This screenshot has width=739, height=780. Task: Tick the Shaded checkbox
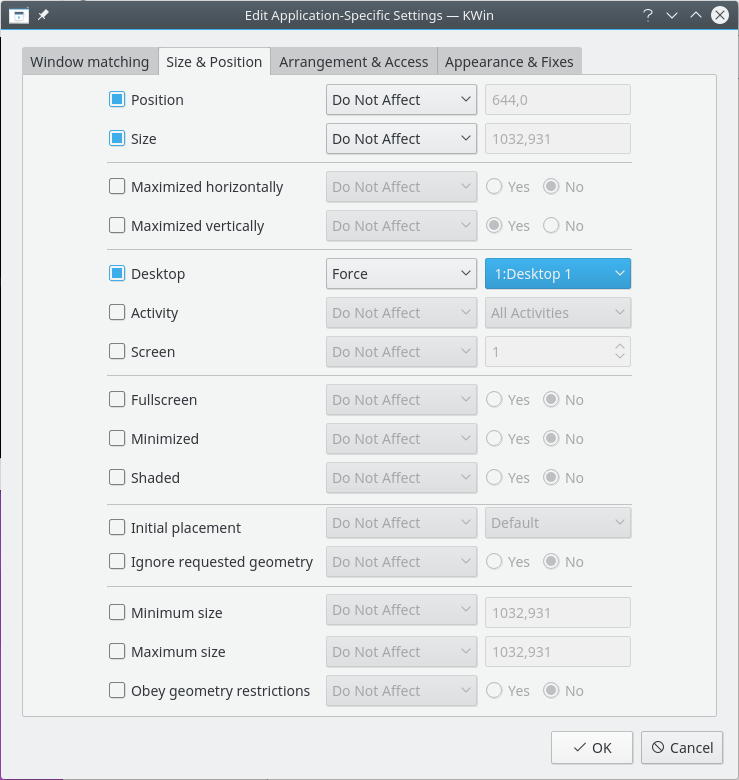[117, 478]
